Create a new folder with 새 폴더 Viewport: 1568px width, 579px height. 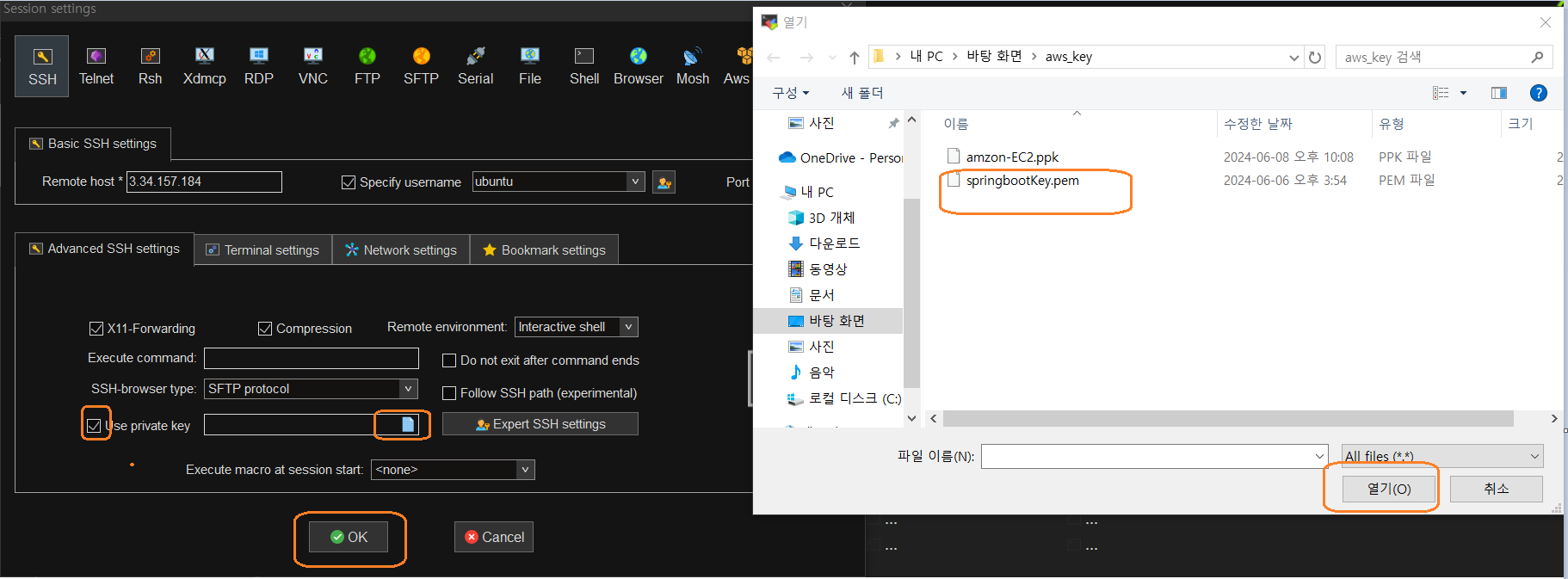(861, 93)
